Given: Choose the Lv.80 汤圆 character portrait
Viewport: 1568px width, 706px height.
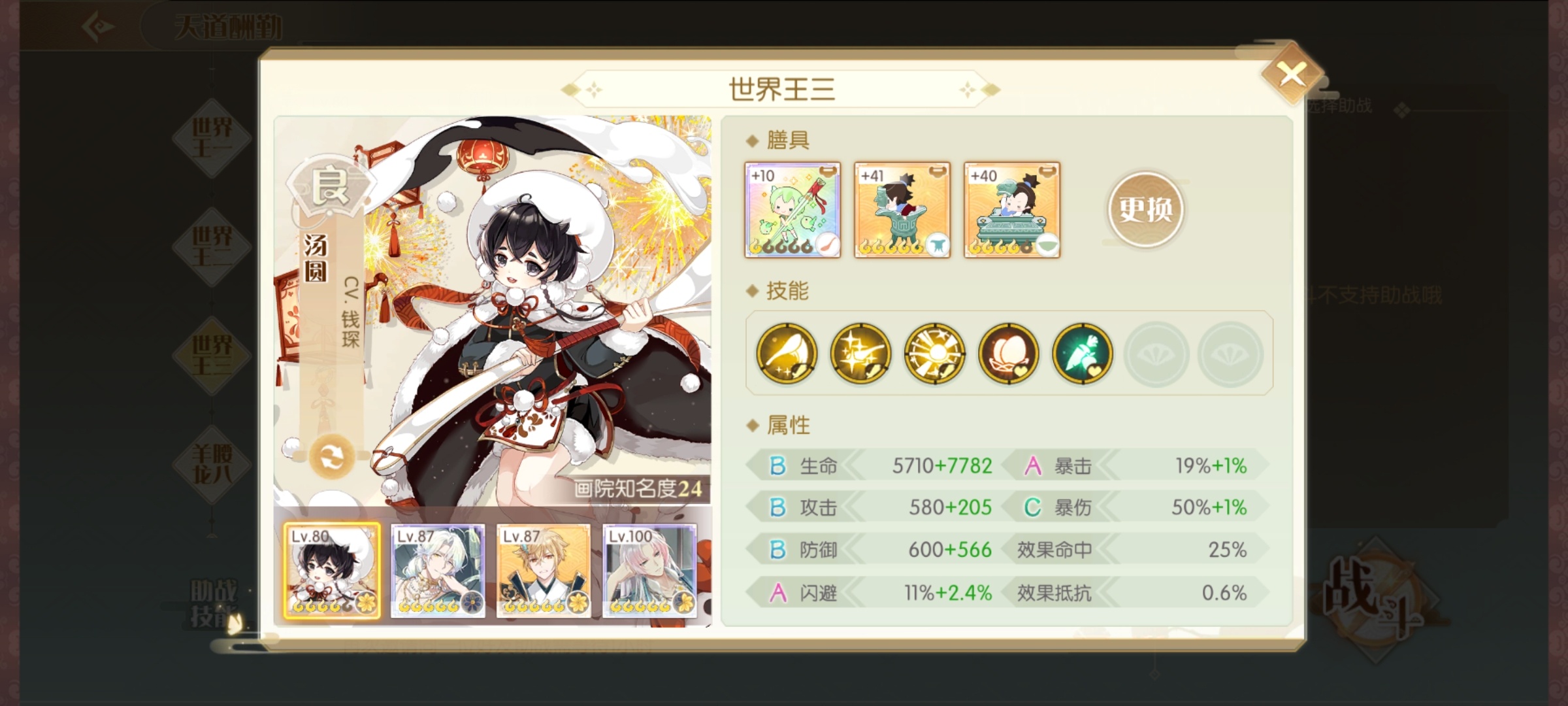Looking at the screenshot, I should (332, 571).
